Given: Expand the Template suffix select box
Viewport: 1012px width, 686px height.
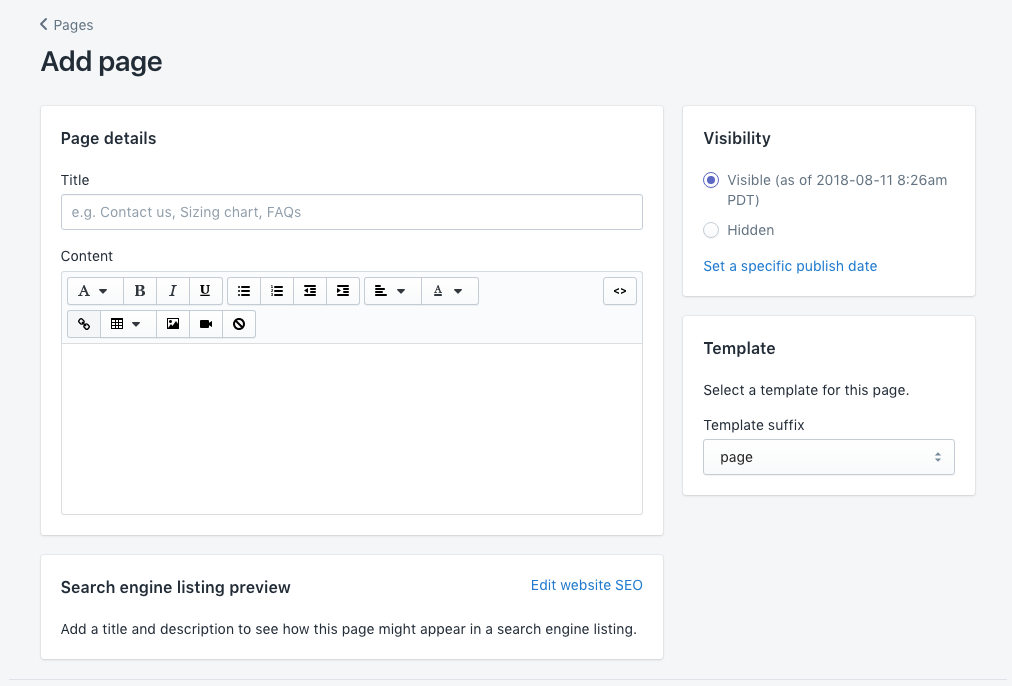Looking at the screenshot, I should 828,457.
